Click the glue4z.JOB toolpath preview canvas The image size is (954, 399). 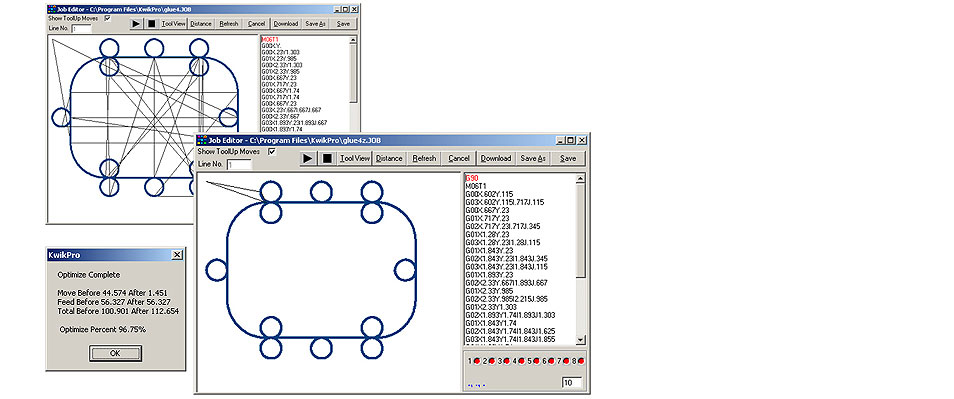point(329,282)
